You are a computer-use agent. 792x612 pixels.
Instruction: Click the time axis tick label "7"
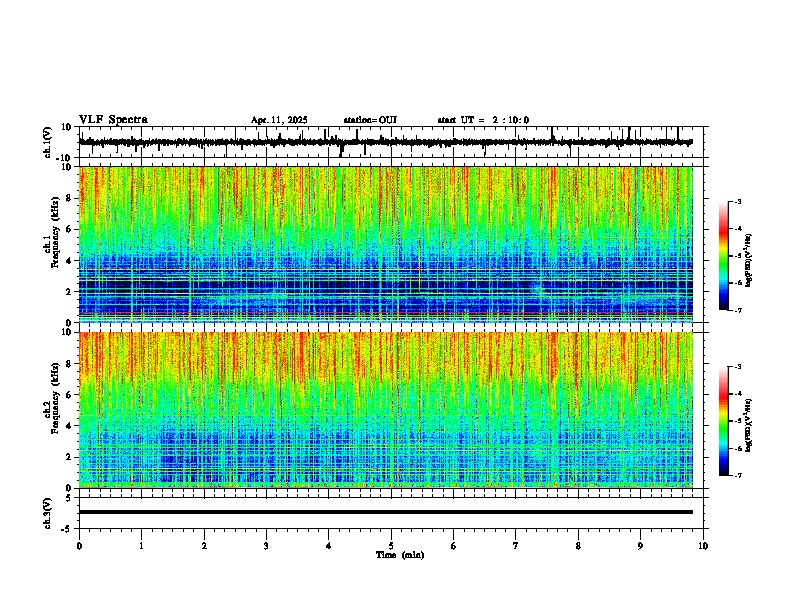point(516,546)
